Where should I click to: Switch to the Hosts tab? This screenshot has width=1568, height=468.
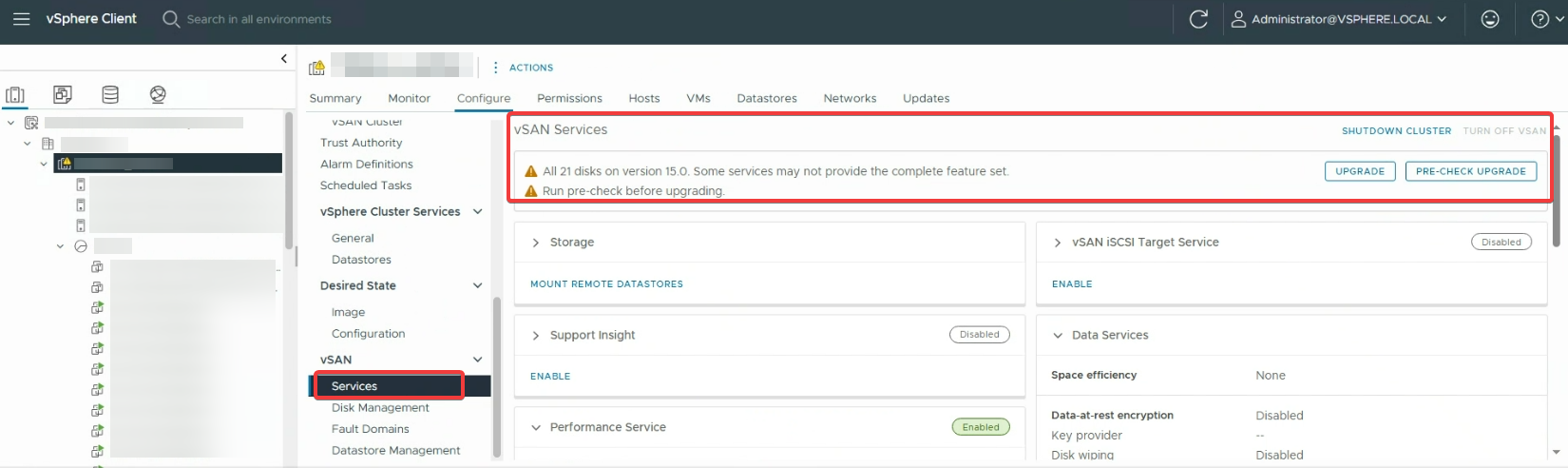[644, 98]
